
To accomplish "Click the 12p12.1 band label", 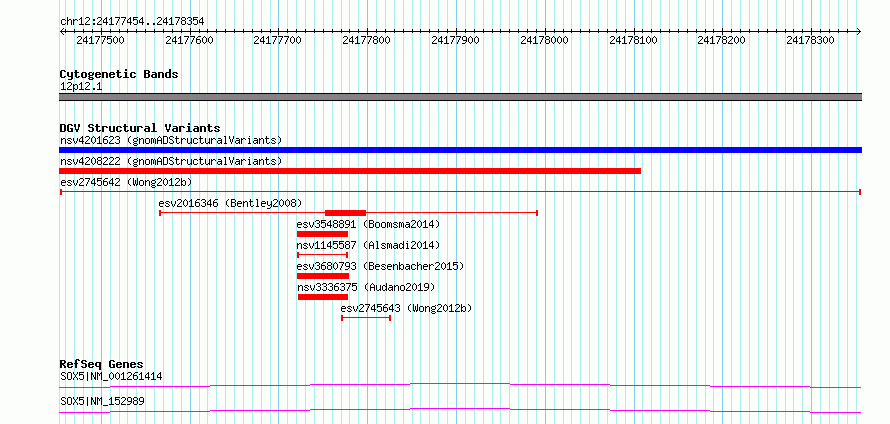I will click(x=81, y=87).
